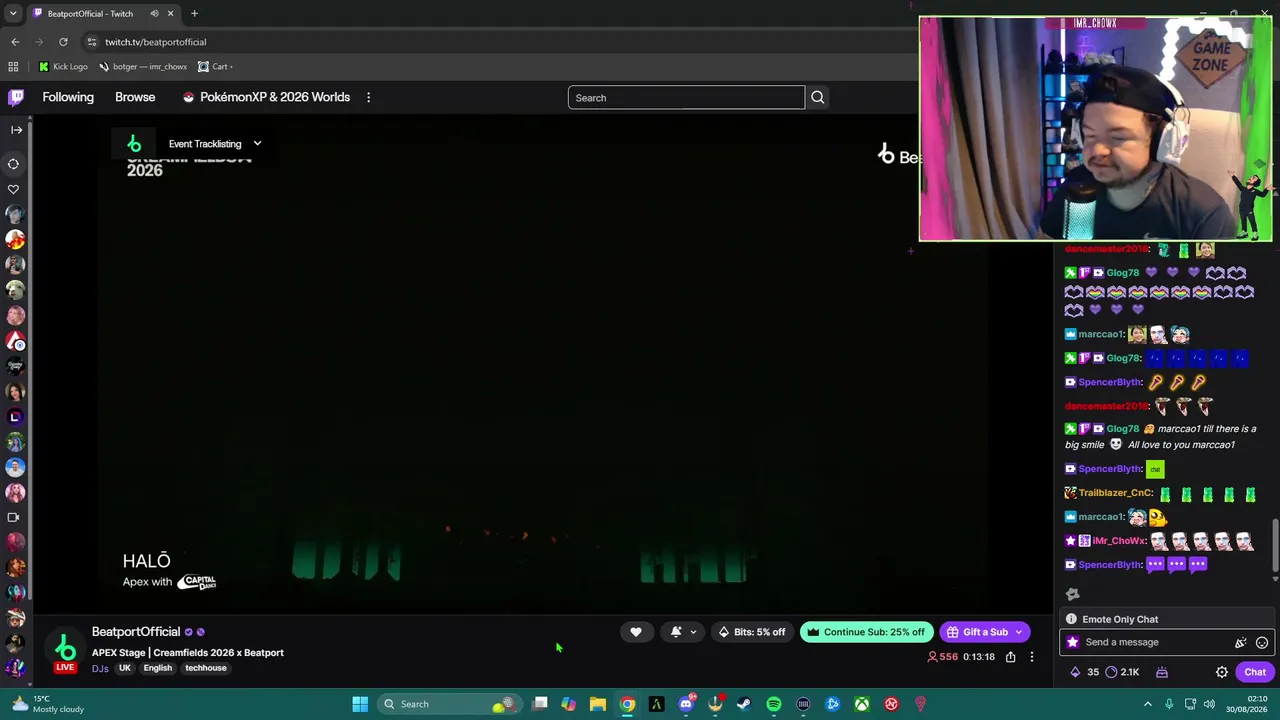Reload the Twitch page

click(63, 42)
